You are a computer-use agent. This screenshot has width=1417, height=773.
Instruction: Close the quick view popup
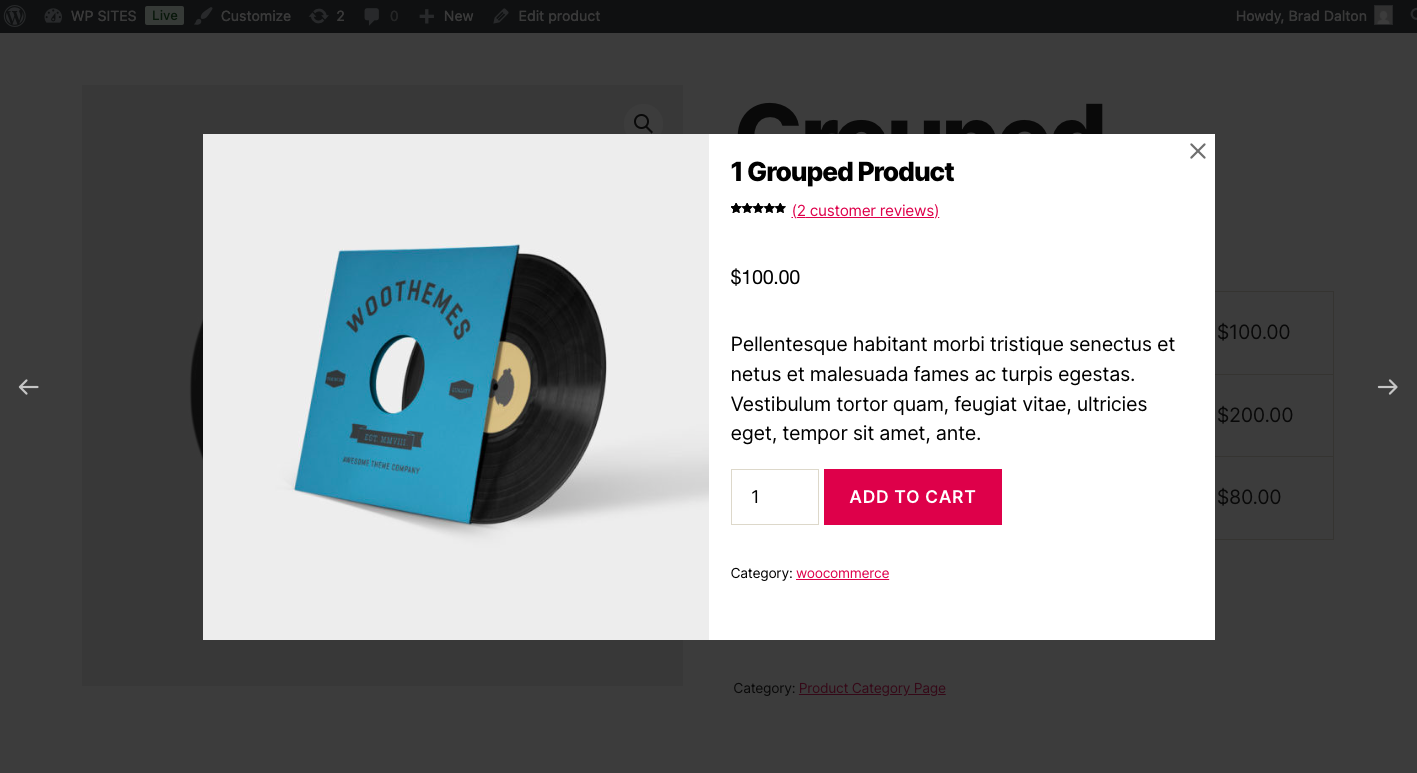(x=1197, y=151)
